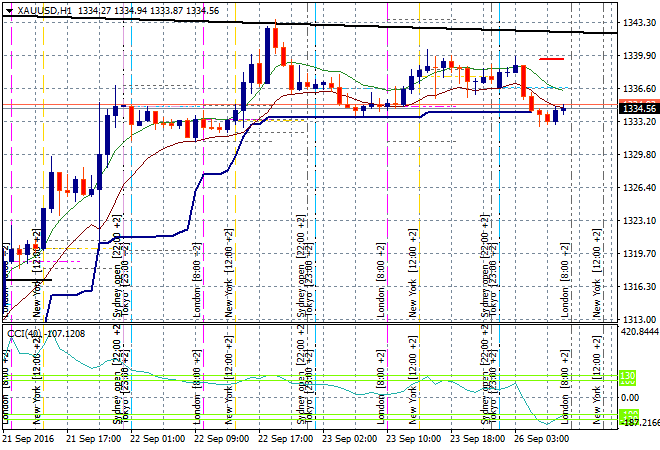The image size is (660, 450).
Task: Click the 1319.70 price axis label
Action: click(x=638, y=254)
